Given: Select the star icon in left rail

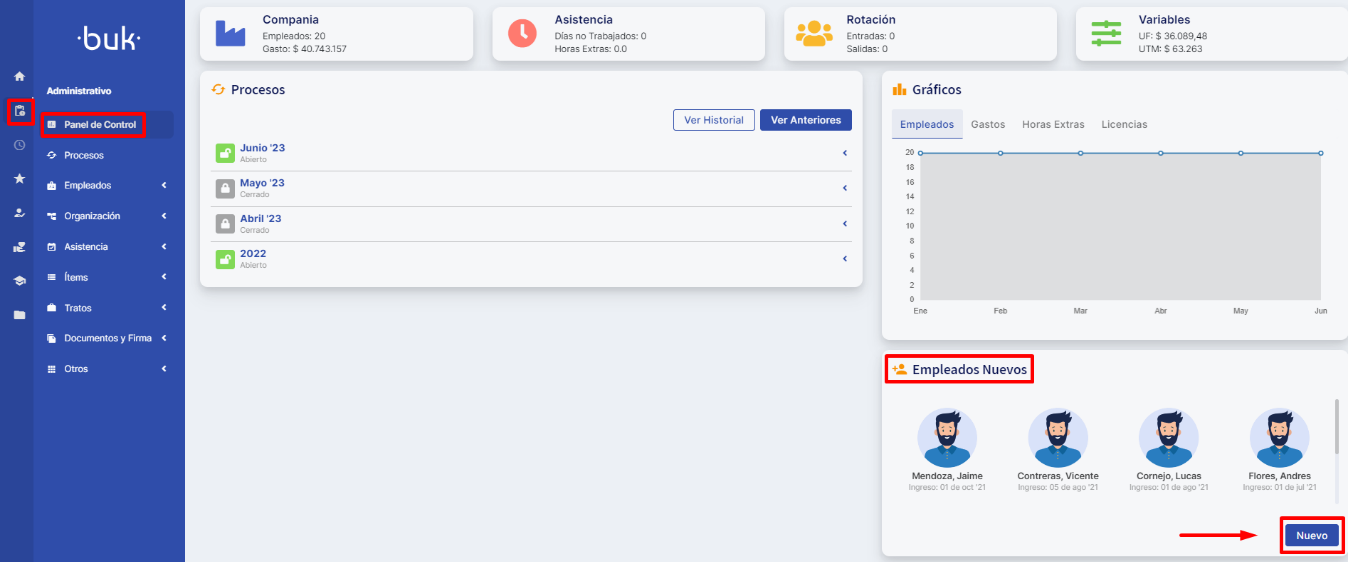Looking at the screenshot, I should tap(19, 179).
